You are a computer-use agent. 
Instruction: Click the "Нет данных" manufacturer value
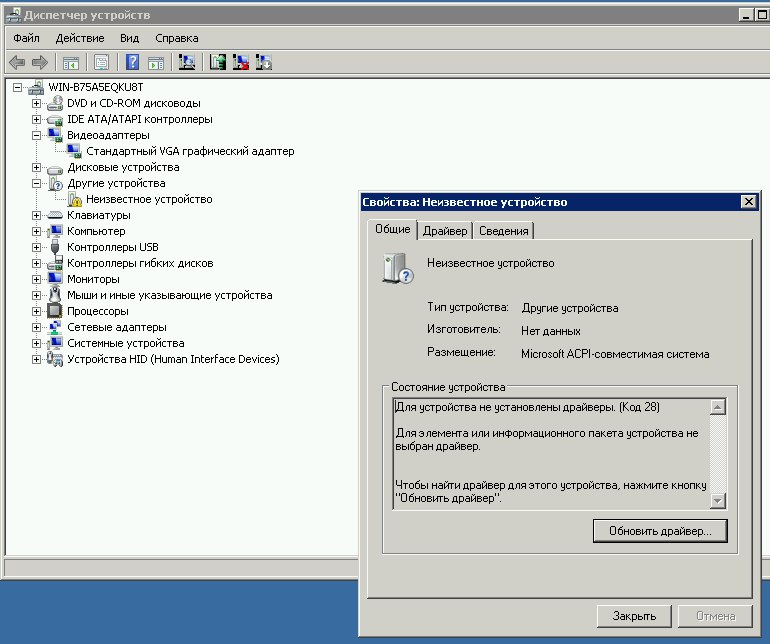coord(550,331)
